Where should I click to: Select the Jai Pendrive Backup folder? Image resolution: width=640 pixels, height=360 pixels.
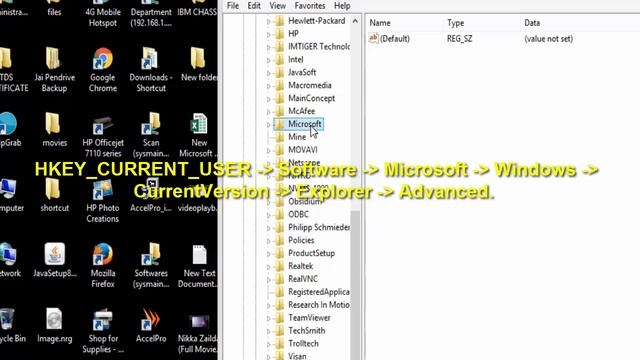(54, 59)
